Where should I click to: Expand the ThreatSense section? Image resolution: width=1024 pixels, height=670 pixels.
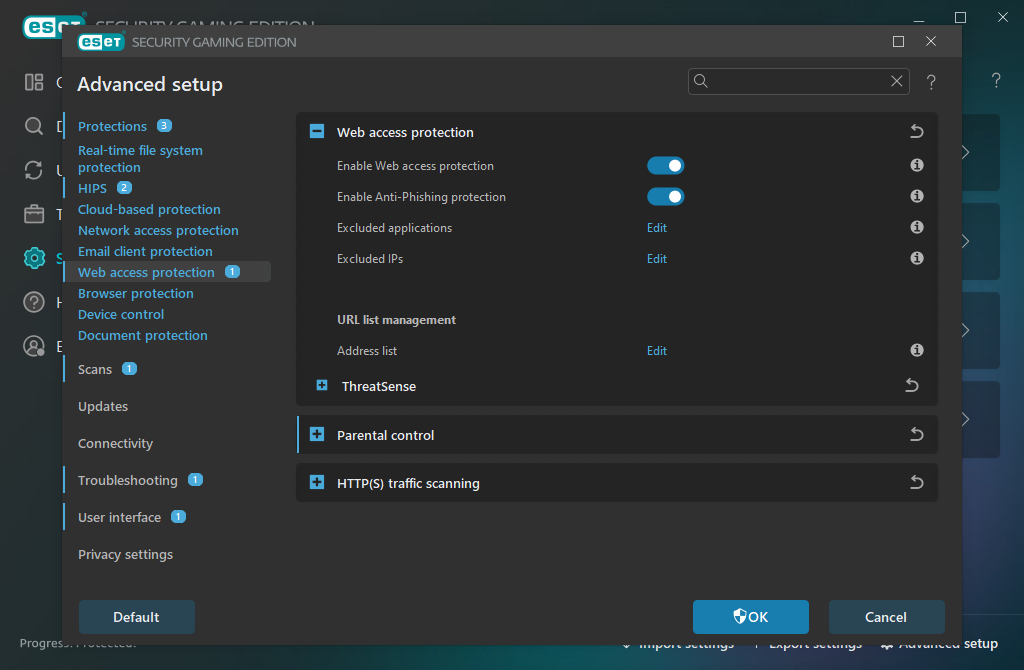(x=322, y=385)
